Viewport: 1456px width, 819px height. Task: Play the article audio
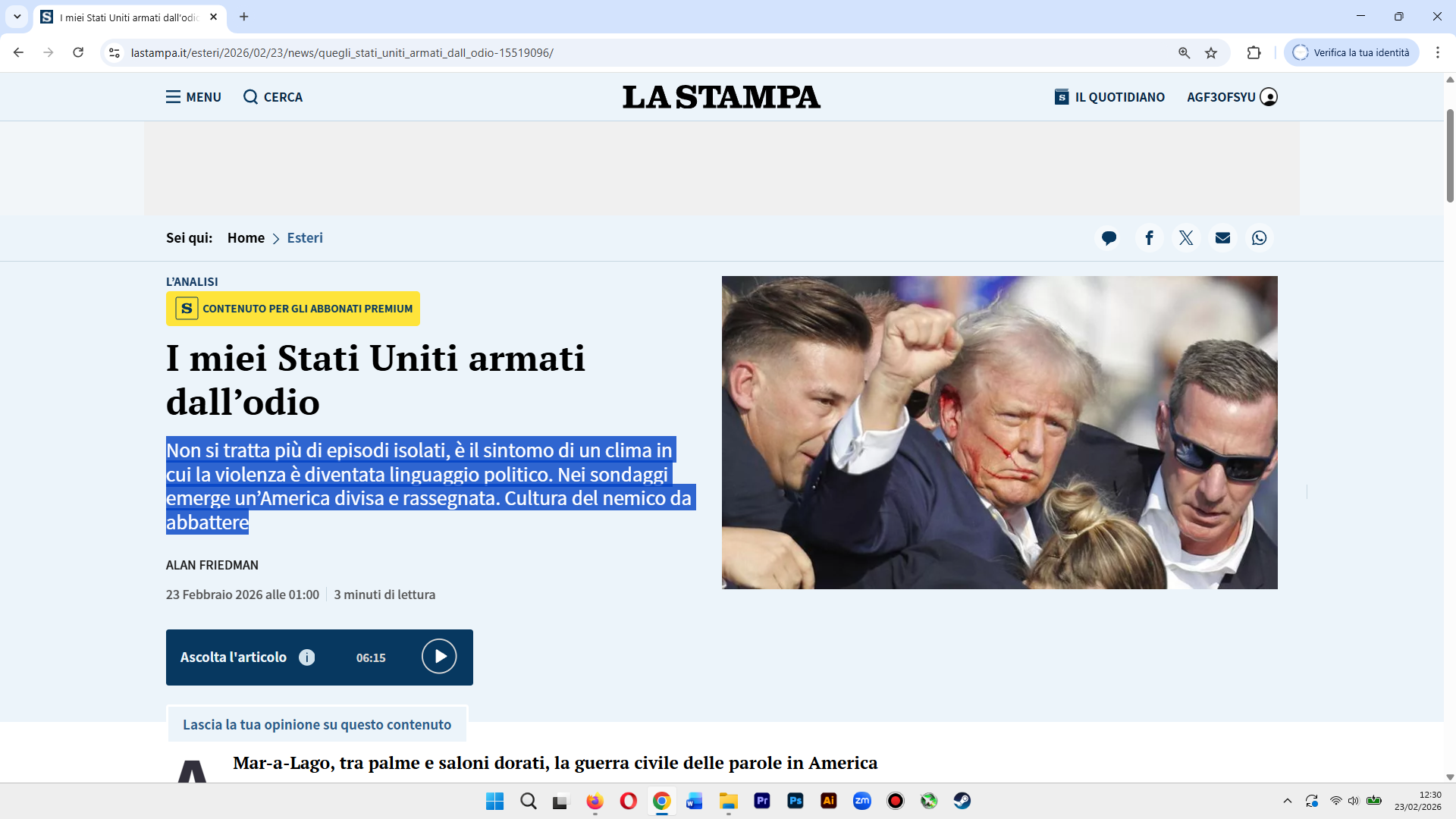click(x=439, y=657)
